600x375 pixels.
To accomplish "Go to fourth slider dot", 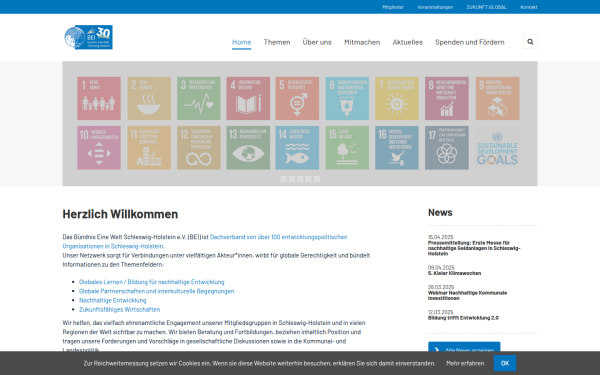I will [308, 179].
